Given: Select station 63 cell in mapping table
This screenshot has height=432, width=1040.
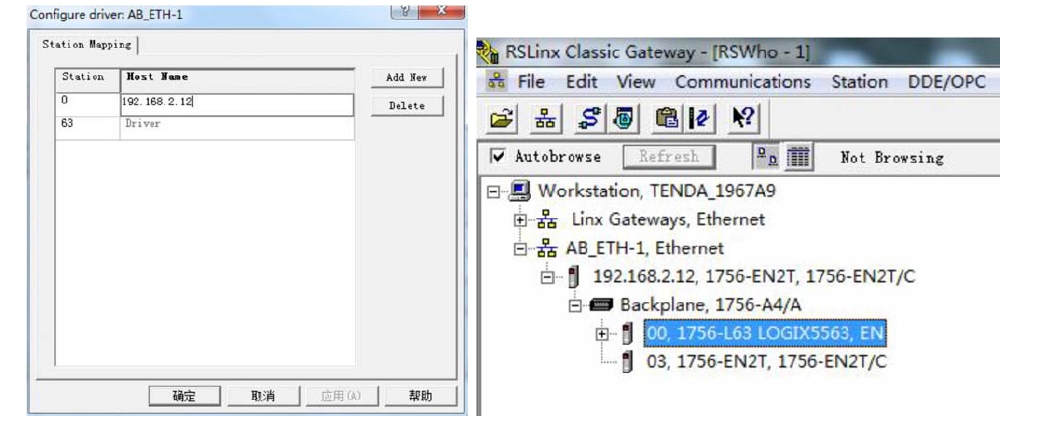Looking at the screenshot, I should tap(88, 127).
